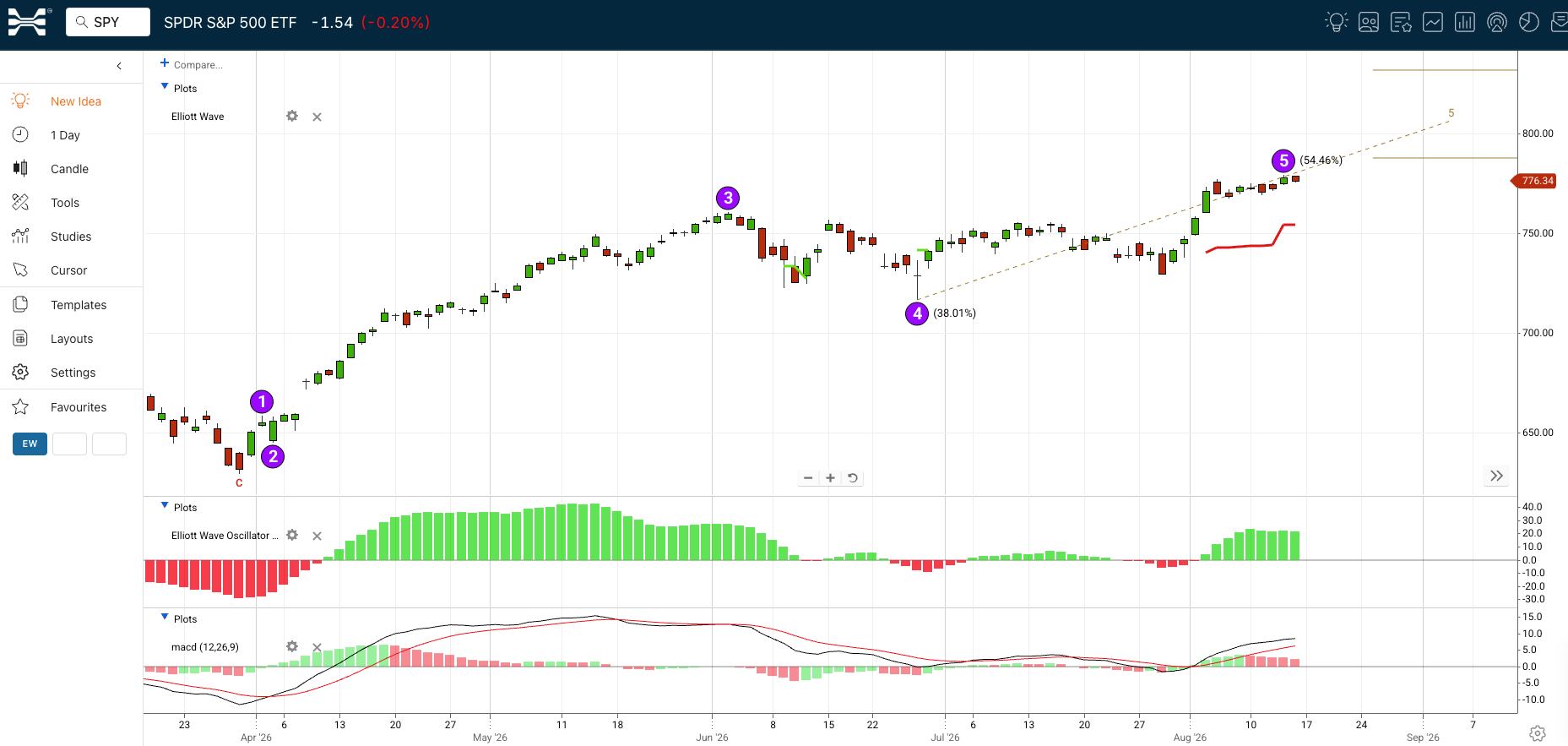
Task: Click the macd (12,26,9) label
Action: tap(205, 647)
